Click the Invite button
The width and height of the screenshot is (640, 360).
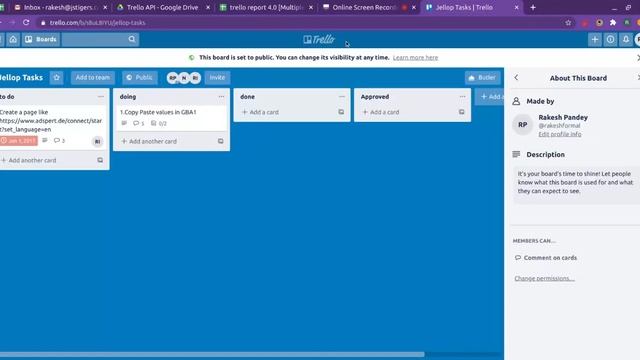pyautogui.click(x=217, y=78)
